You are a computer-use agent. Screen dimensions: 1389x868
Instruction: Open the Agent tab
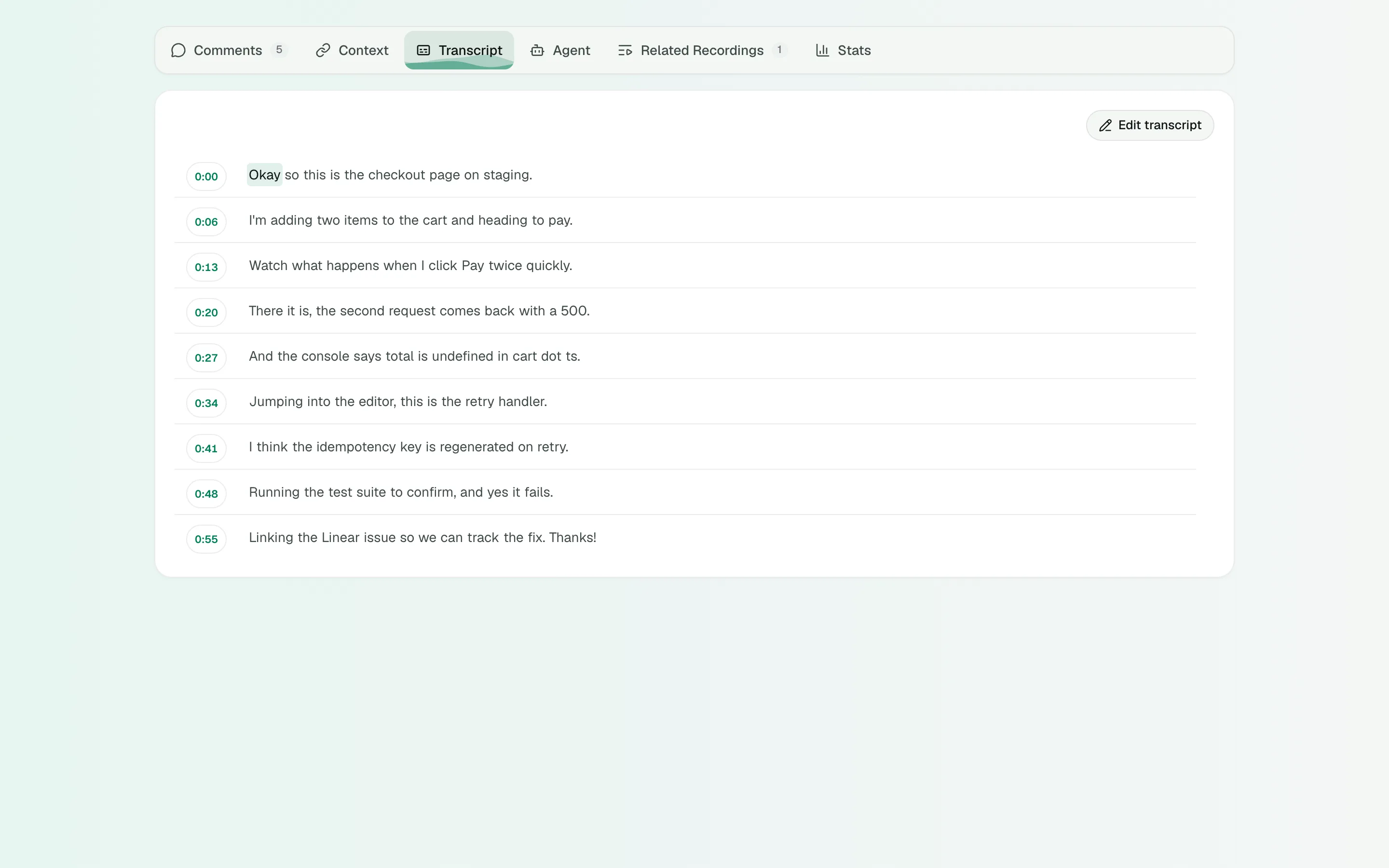pyautogui.click(x=560, y=50)
